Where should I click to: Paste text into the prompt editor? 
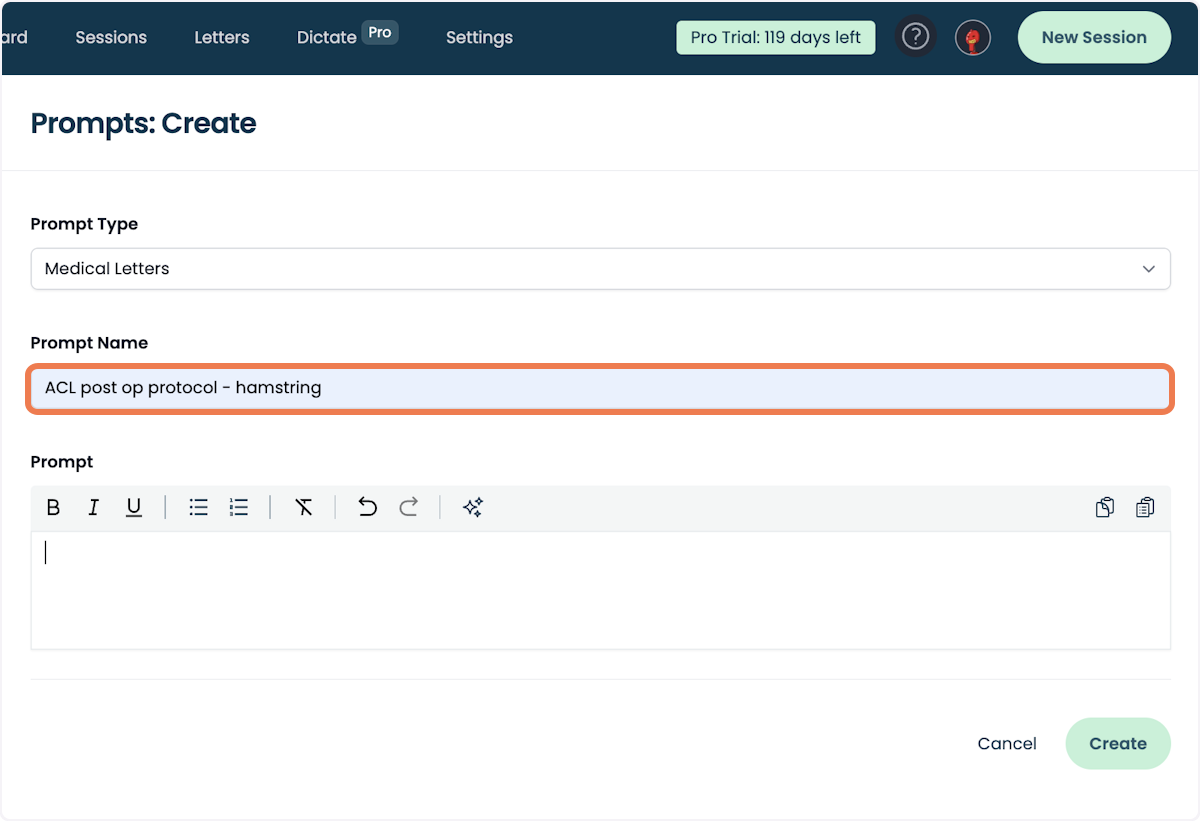tap(1145, 507)
